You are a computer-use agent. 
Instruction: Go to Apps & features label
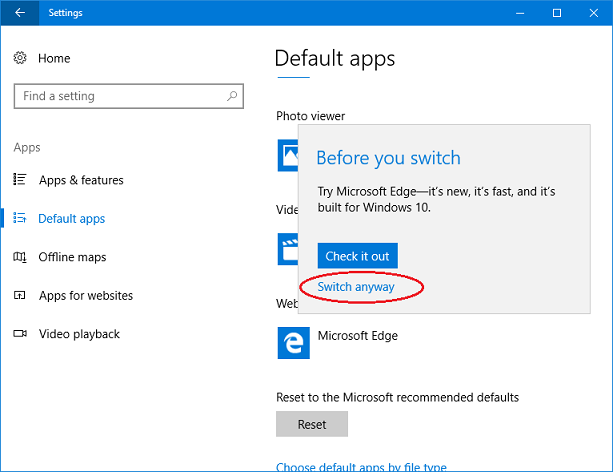[x=81, y=180]
